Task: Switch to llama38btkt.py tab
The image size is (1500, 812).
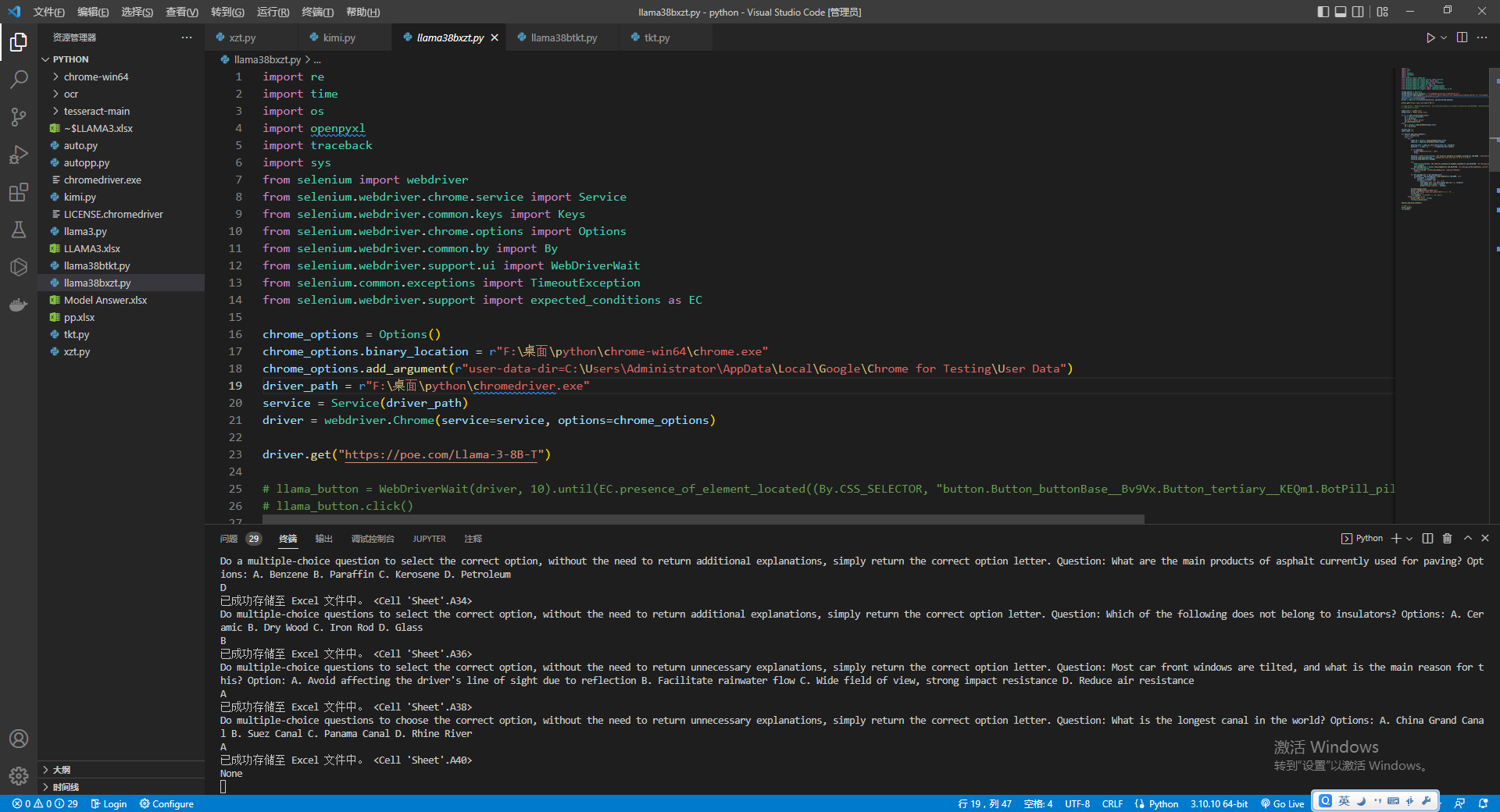Action: (563, 37)
